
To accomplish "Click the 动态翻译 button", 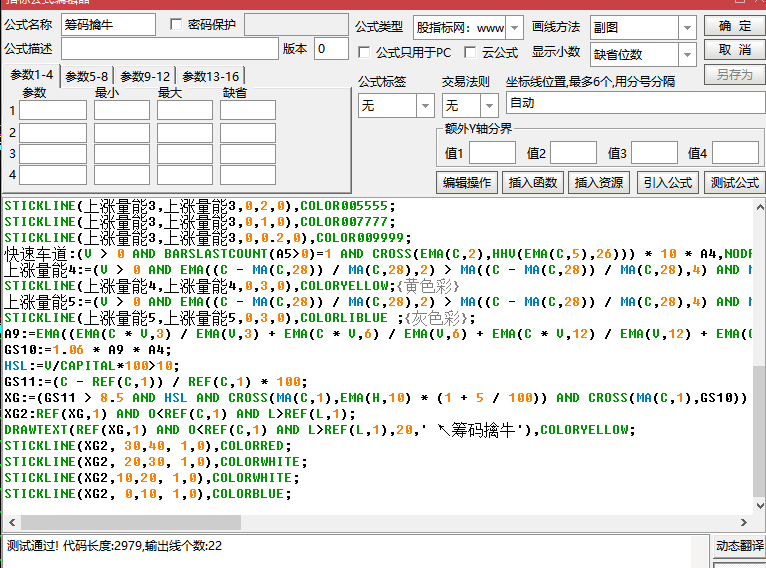I will click(739, 546).
